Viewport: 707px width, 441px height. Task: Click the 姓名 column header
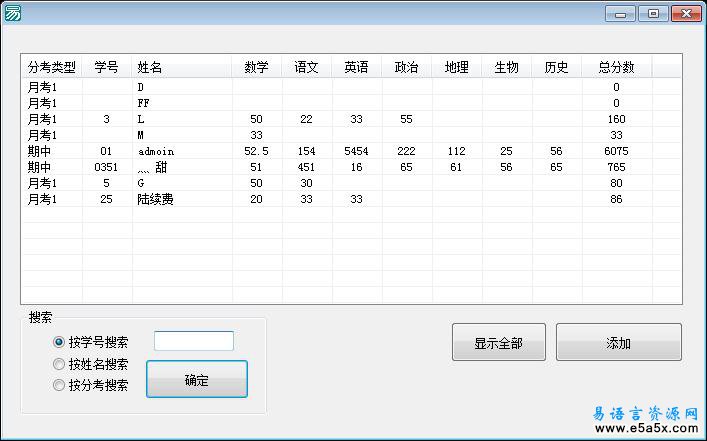click(182, 67)
